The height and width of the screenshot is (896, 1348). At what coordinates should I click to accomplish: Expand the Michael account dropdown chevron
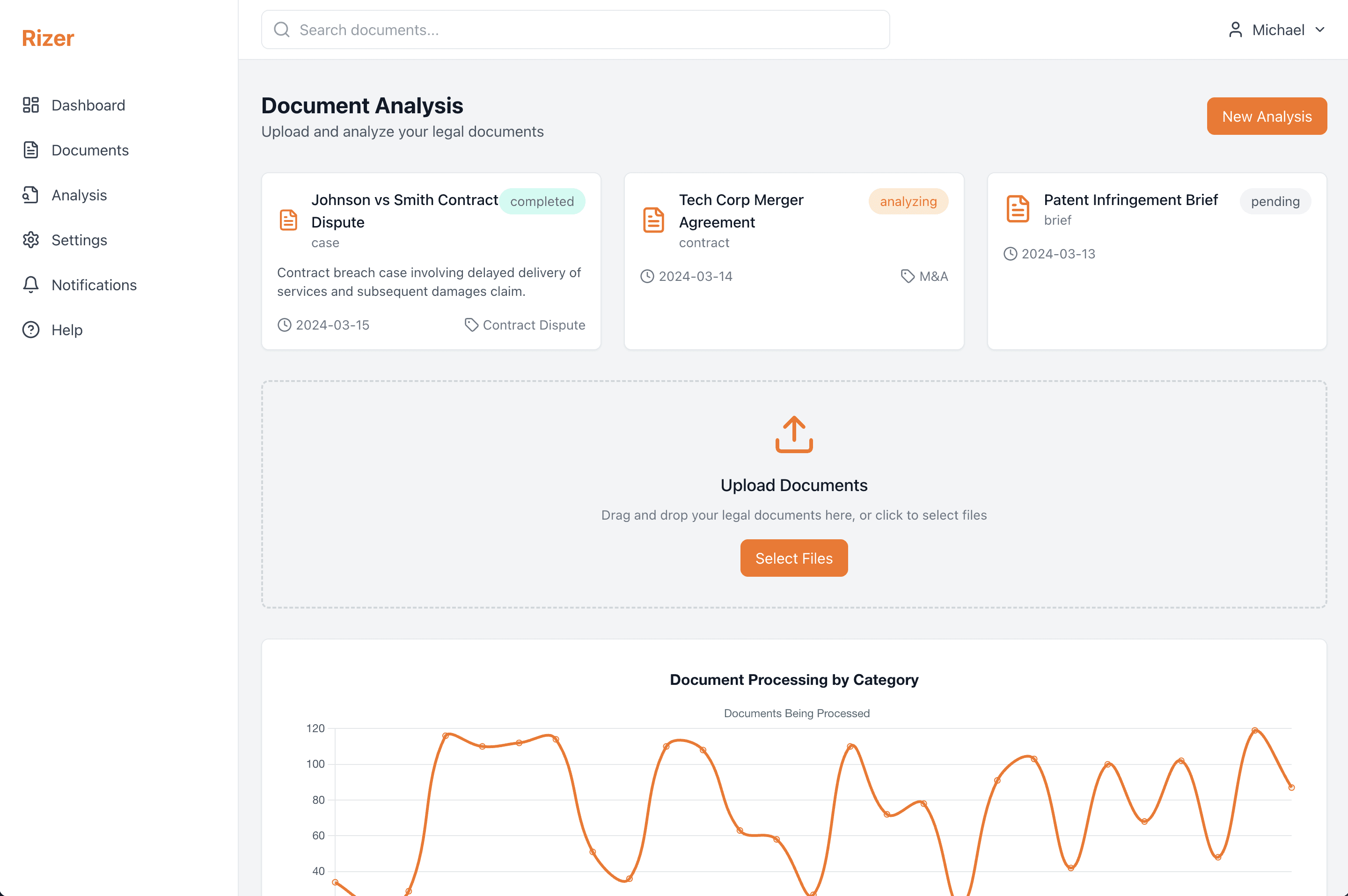pos(1320,29)
